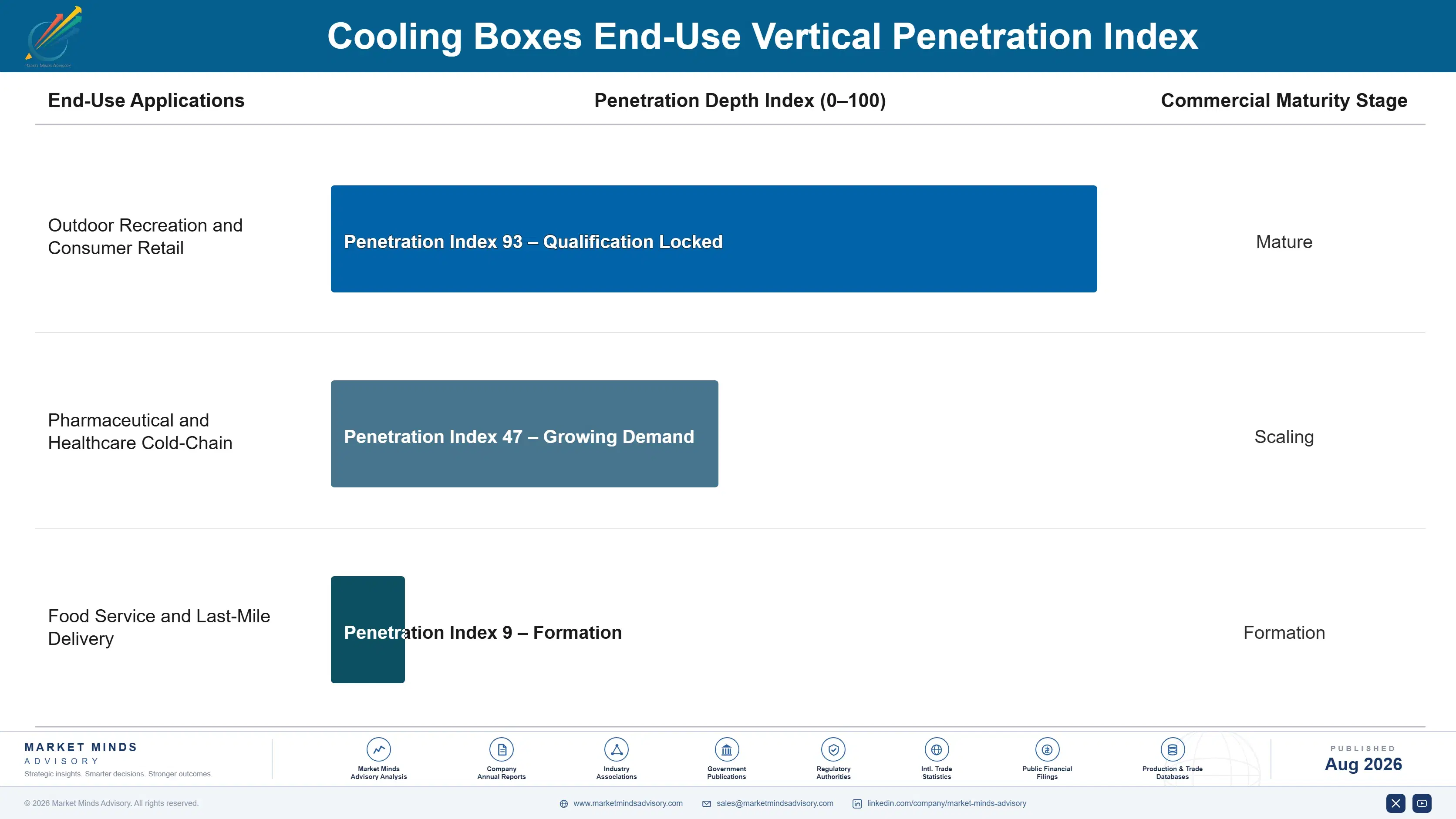Click the Penetration Index 47 bar
The image size is (1456, 819).
(525, 434)
